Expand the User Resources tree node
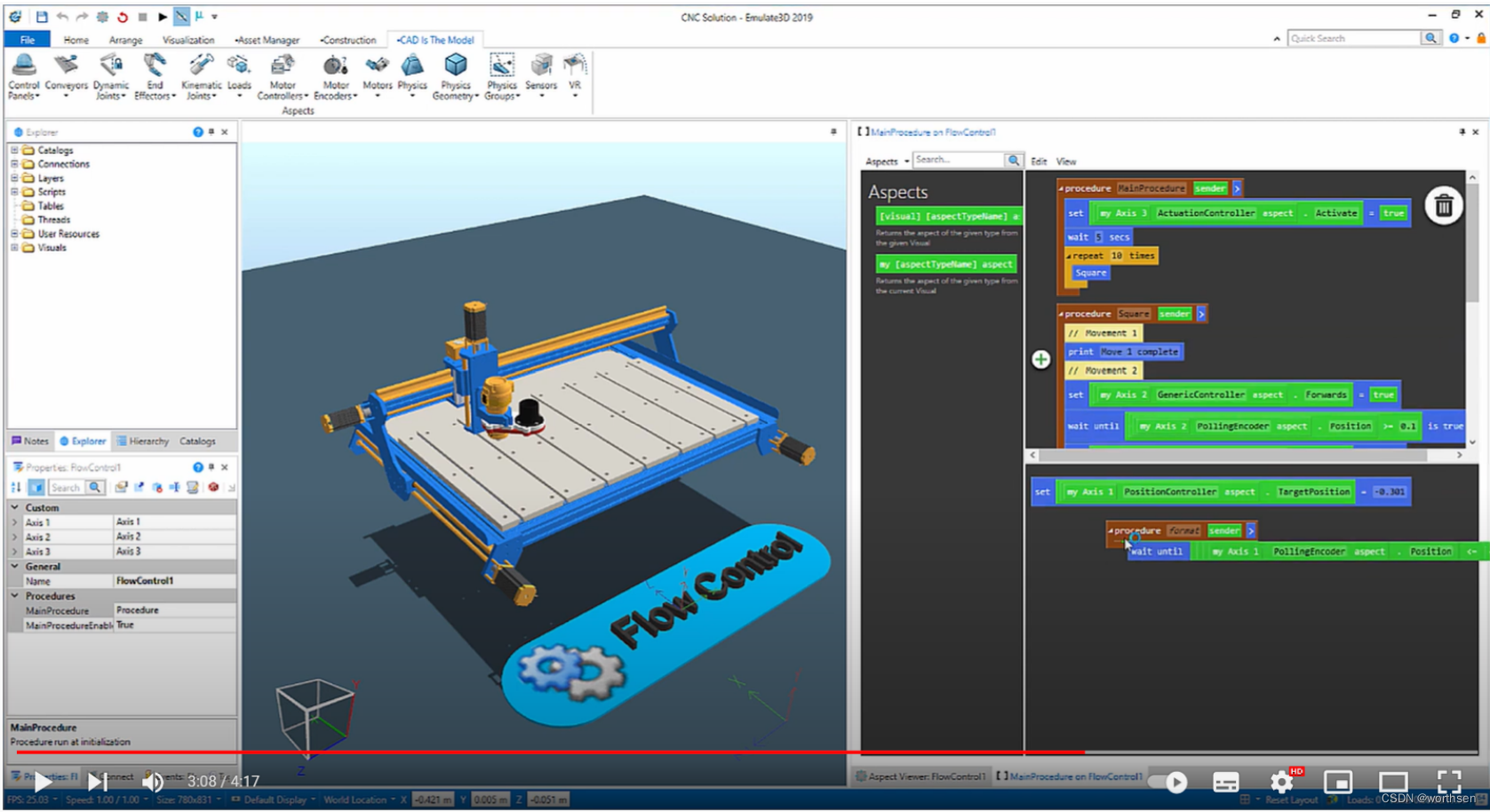 [x=14, y=234]
